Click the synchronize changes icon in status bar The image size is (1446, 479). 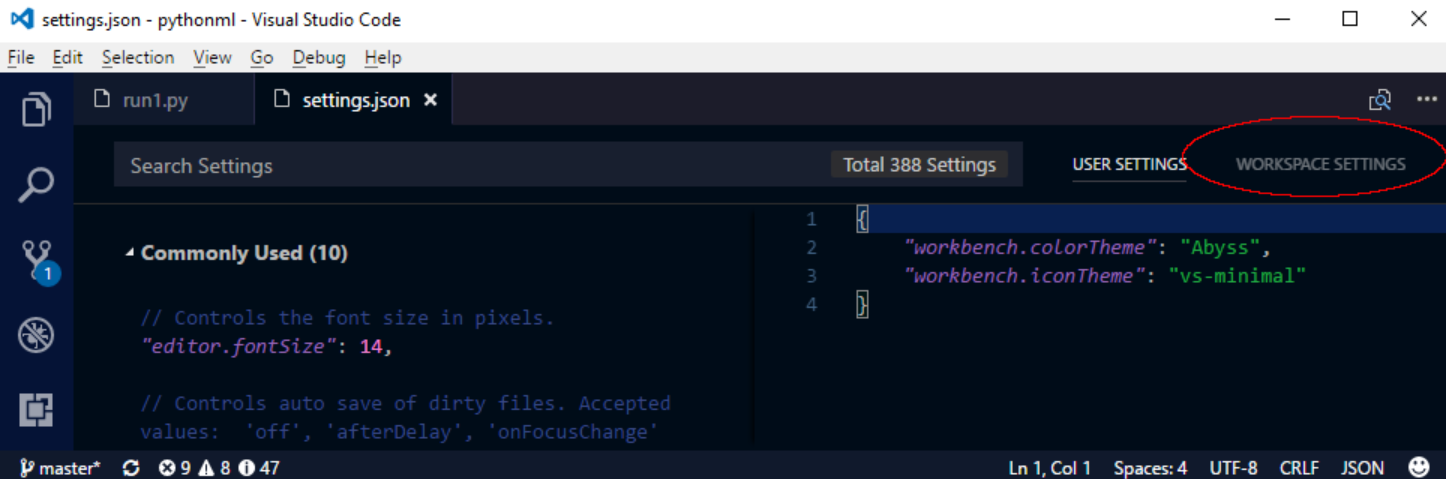coord(131,467)
